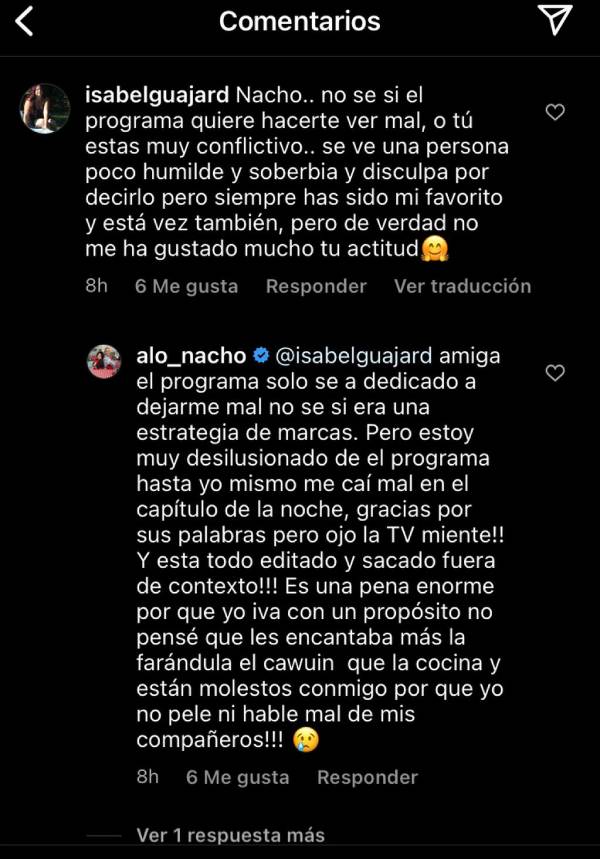This screenshot has height=859, width=600.
Task: Open alo_nacho's profile picture
Action: click(104, 361)
